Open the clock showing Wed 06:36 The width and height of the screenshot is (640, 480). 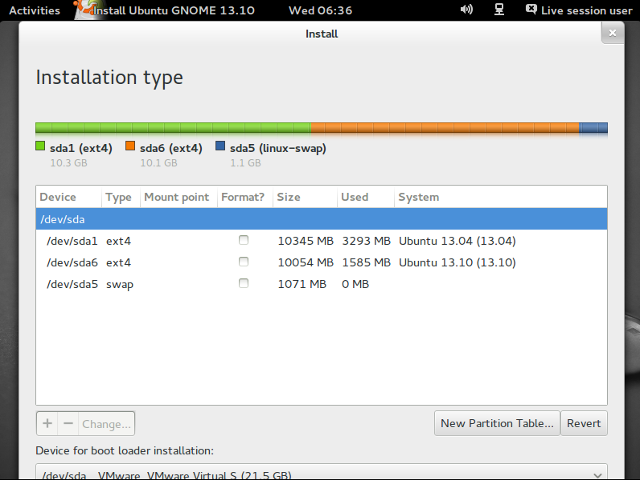pos(320,10)
